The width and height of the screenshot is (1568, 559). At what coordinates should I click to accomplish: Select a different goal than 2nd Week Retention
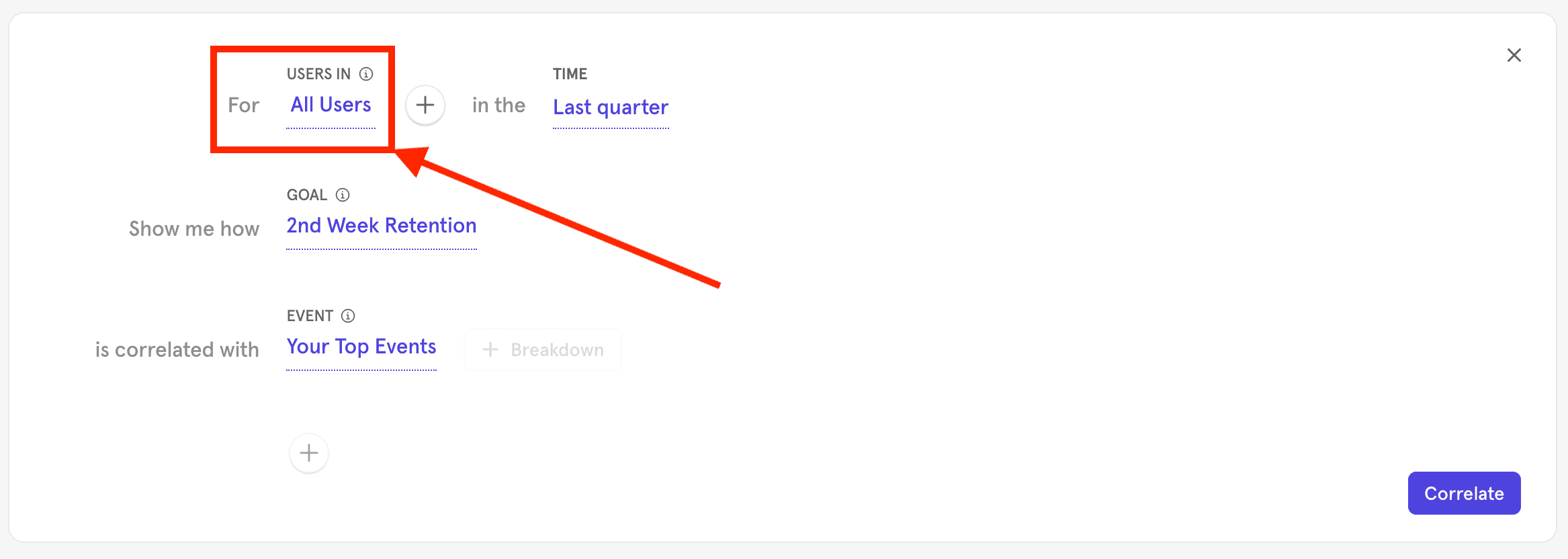[381, 226]
